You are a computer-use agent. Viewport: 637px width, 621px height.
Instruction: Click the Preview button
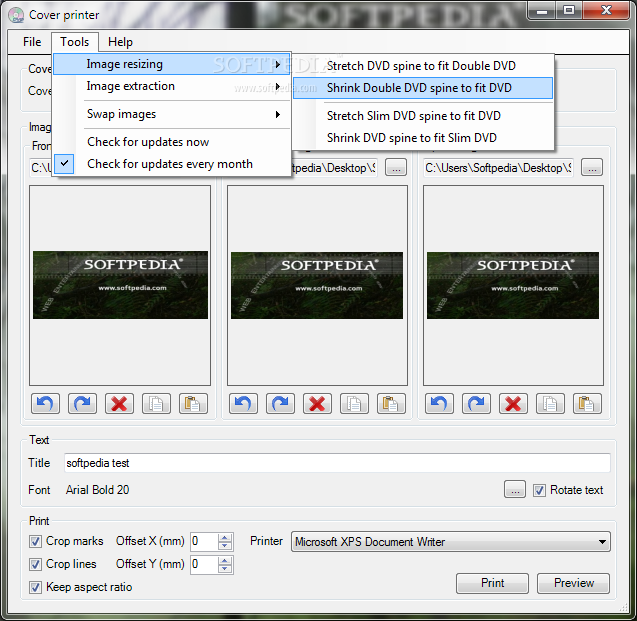pyautogui.click(x=574, y=583)
